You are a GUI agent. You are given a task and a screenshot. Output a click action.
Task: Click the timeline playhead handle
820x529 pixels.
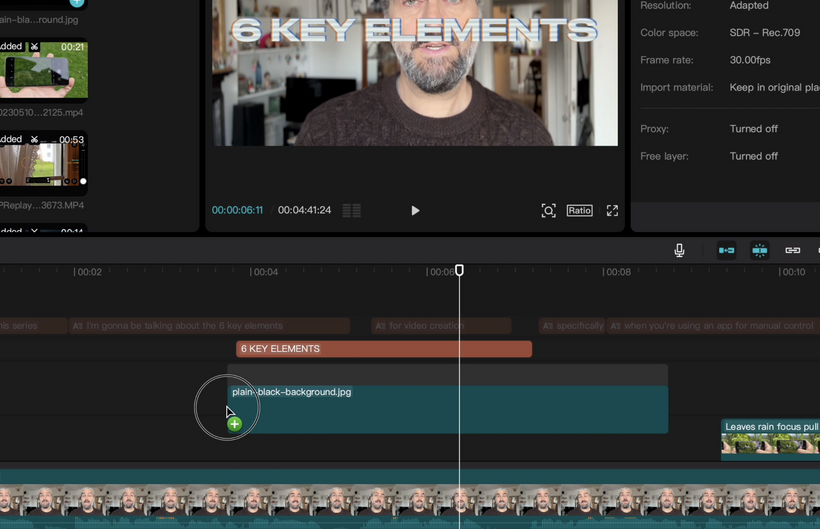[460, 271]
